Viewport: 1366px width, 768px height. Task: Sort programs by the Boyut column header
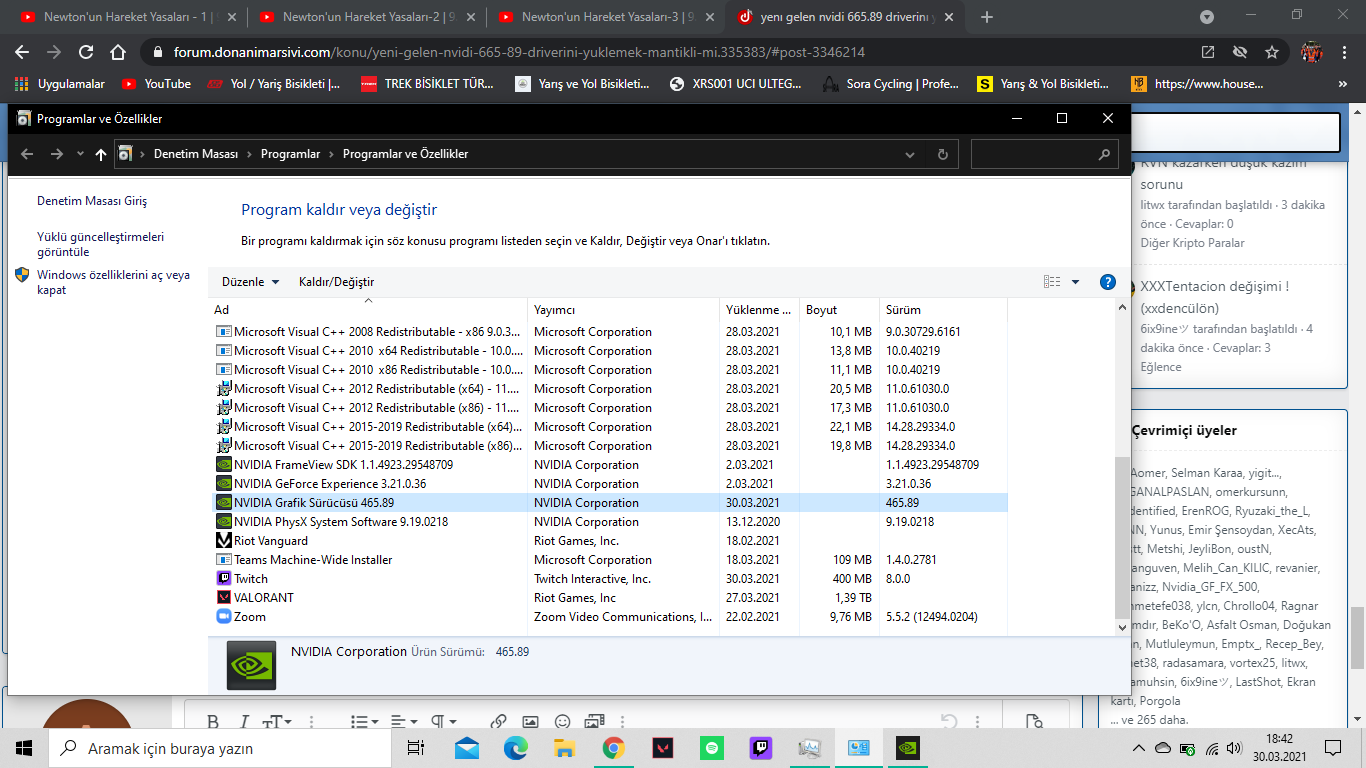pos(839,310)
